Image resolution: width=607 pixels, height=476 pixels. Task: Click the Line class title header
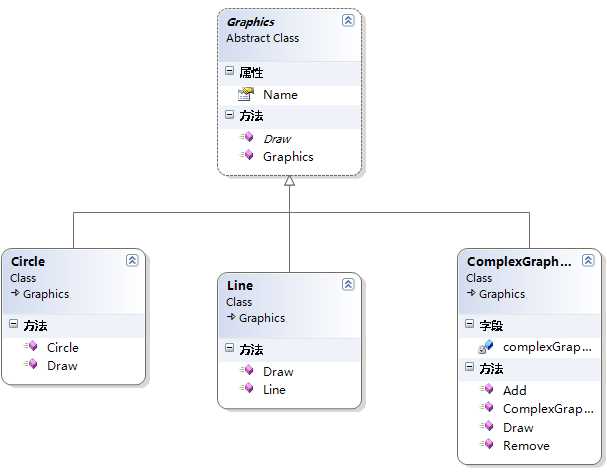pos(240,285)
